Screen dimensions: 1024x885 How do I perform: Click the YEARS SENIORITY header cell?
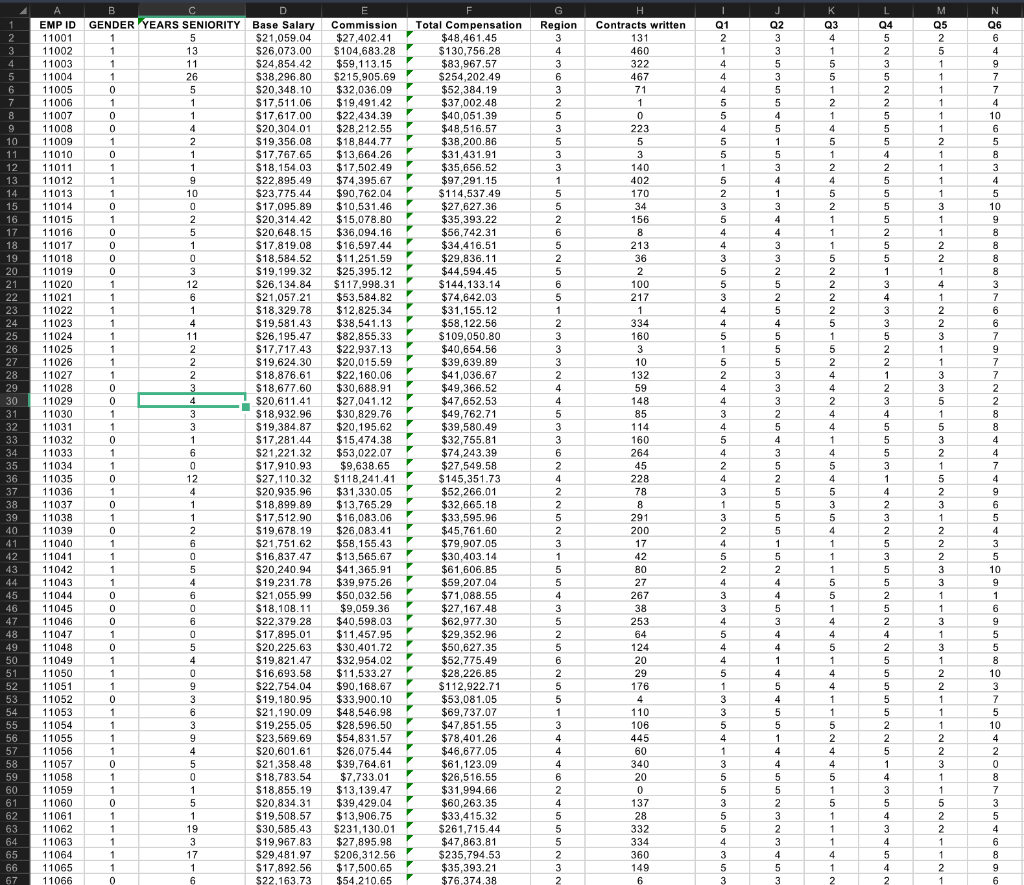[x=192, y=25]
